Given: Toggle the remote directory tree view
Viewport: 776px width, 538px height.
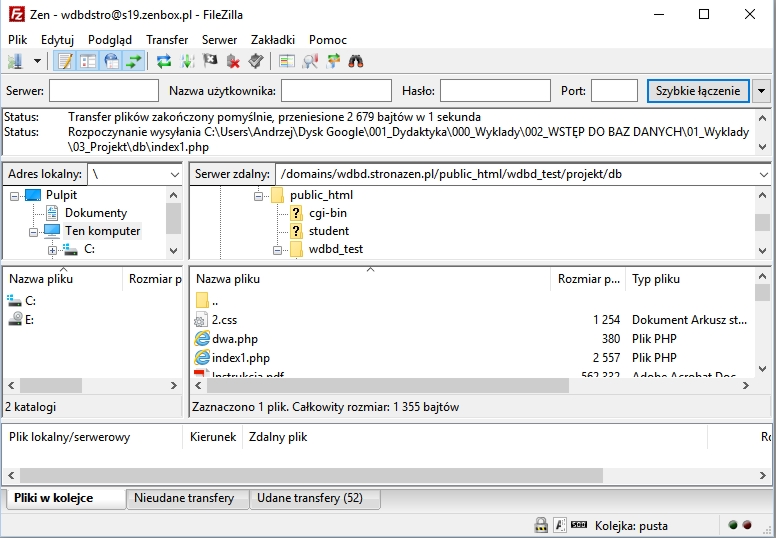Looking at the screenshot, I should [111, 61].
